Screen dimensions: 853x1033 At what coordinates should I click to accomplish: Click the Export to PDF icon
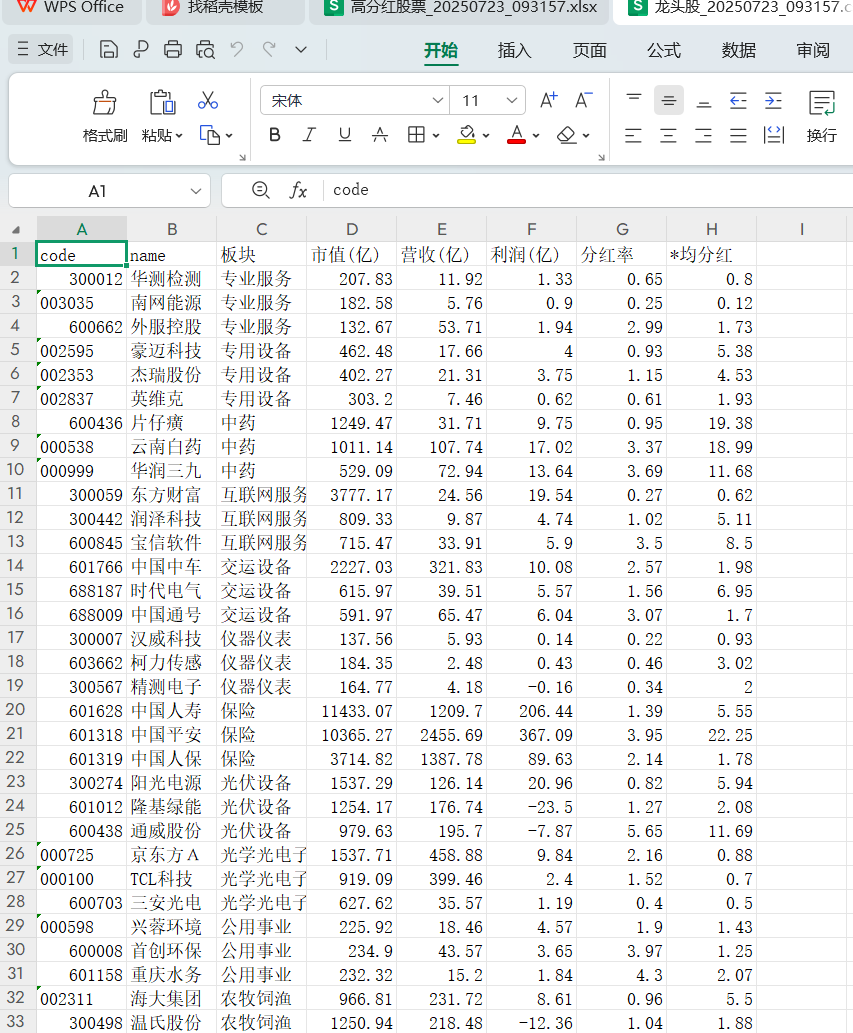coord(140,49)
